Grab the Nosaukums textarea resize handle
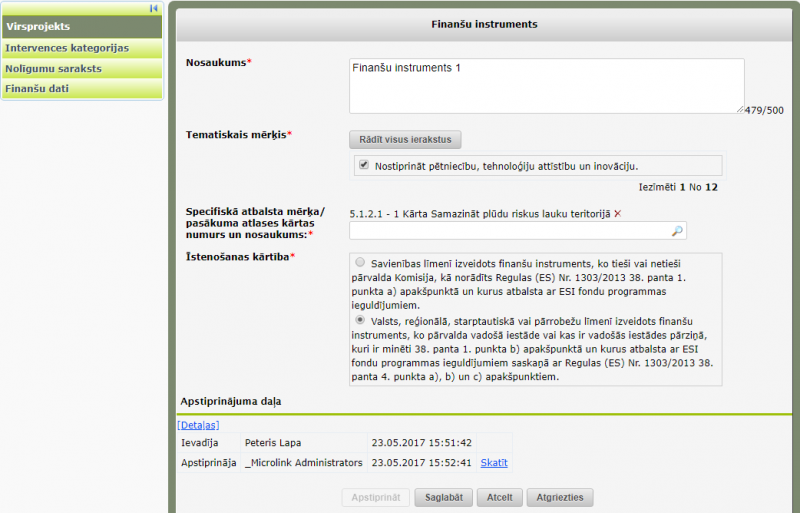This screenshot has width=800, height=513. coord(740,109)
